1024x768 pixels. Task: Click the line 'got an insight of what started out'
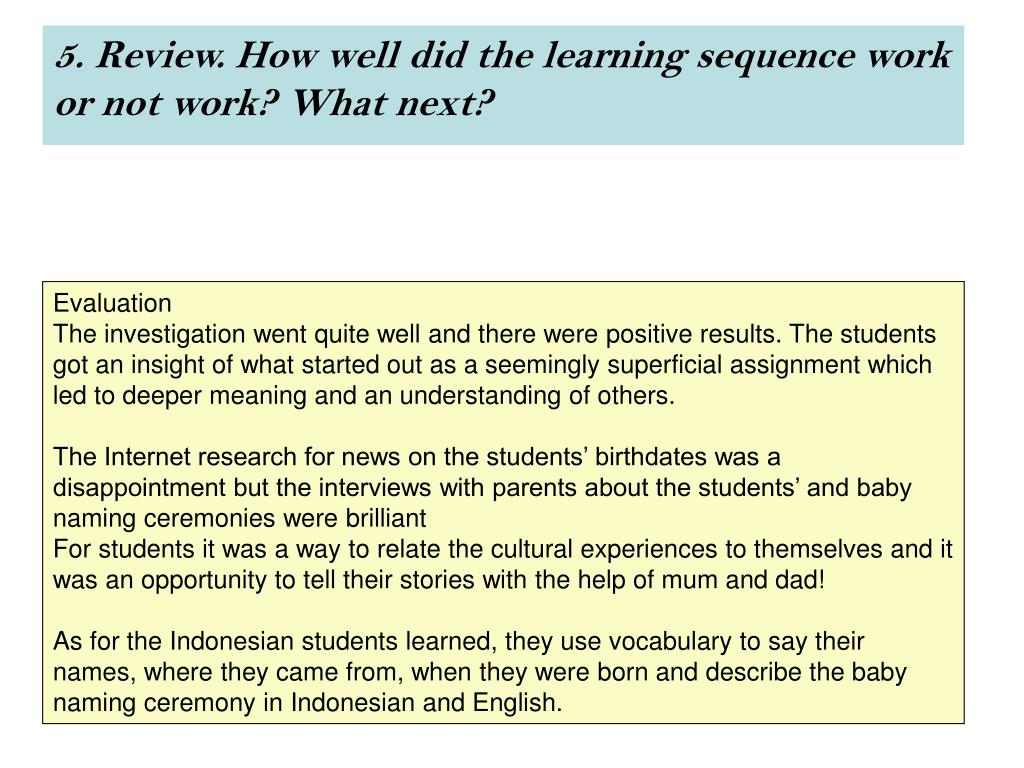492,365
